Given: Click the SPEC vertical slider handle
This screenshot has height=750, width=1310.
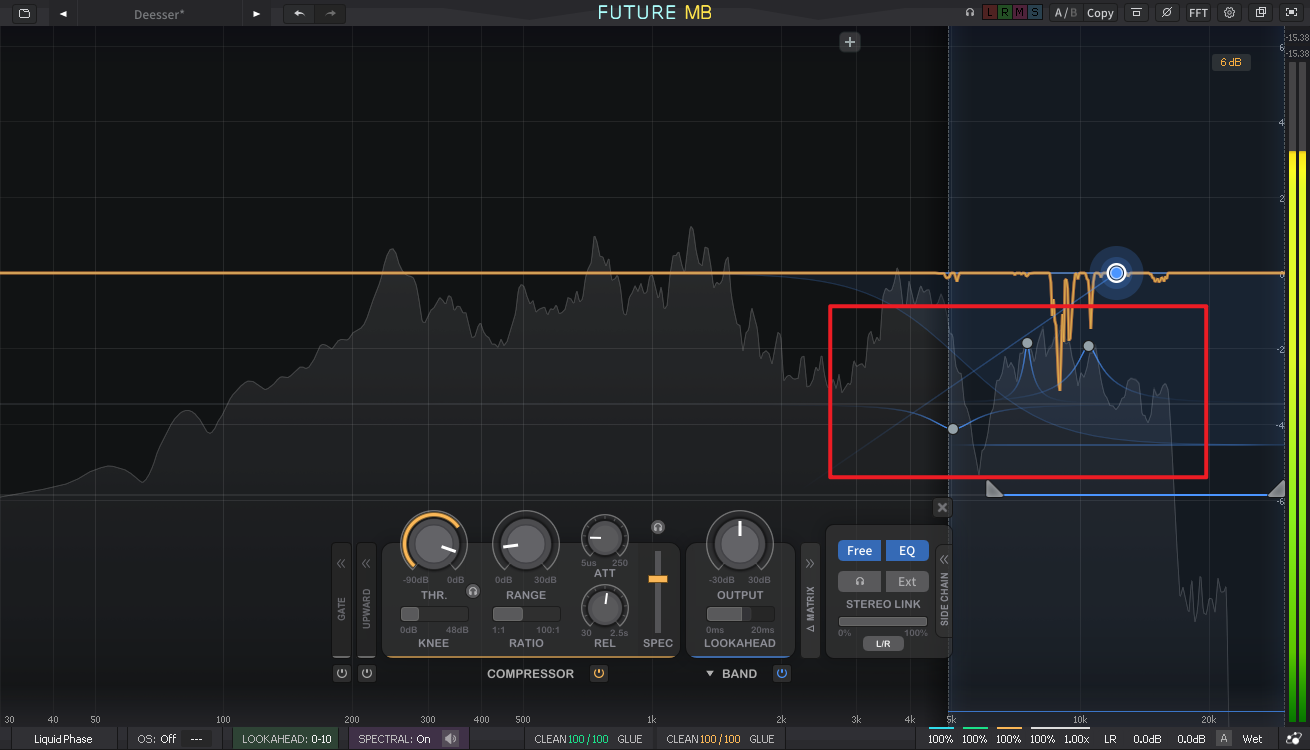Looking at the screenshot, I should [657, 579].
